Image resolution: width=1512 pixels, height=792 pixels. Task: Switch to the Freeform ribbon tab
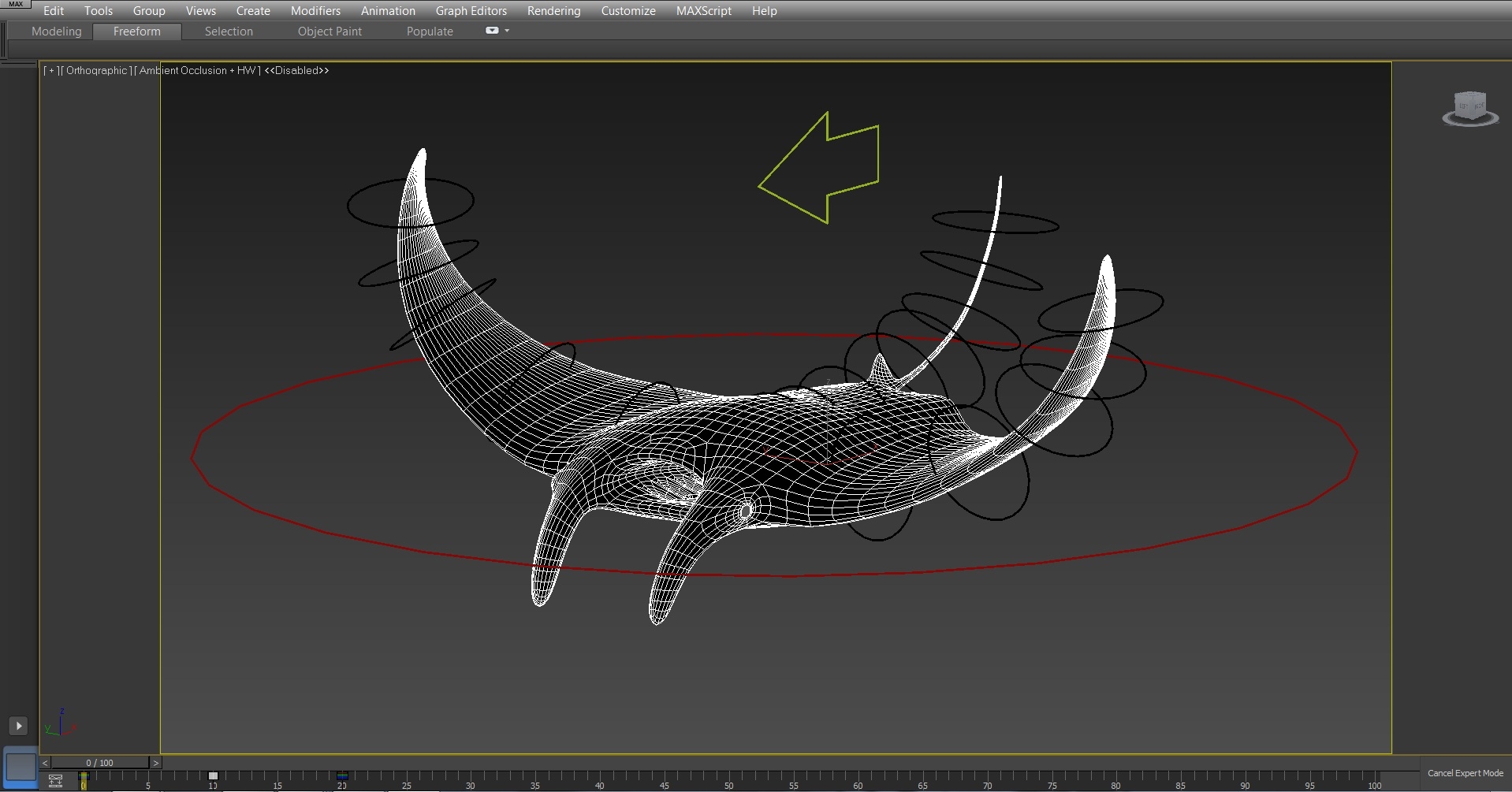(136, 32)
